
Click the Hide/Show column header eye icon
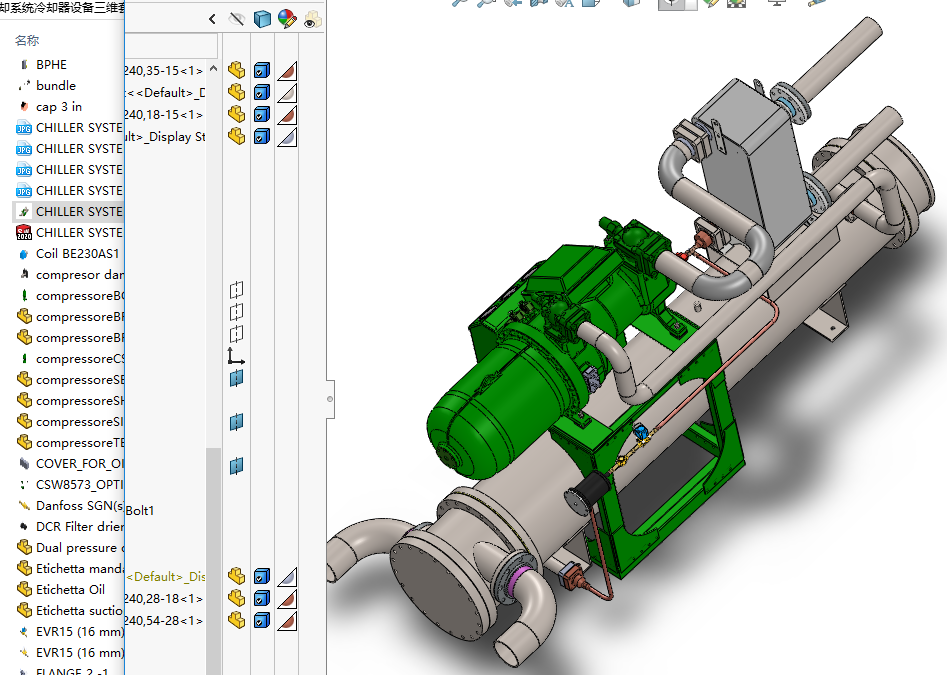[237, 19]
